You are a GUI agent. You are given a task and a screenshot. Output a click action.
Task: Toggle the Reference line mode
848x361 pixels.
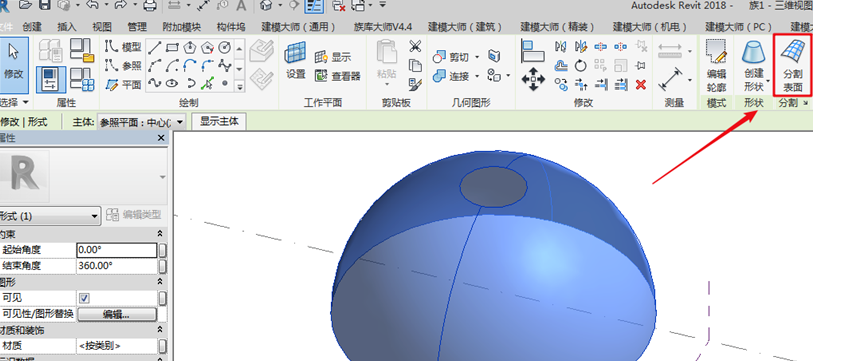(124, 66)
